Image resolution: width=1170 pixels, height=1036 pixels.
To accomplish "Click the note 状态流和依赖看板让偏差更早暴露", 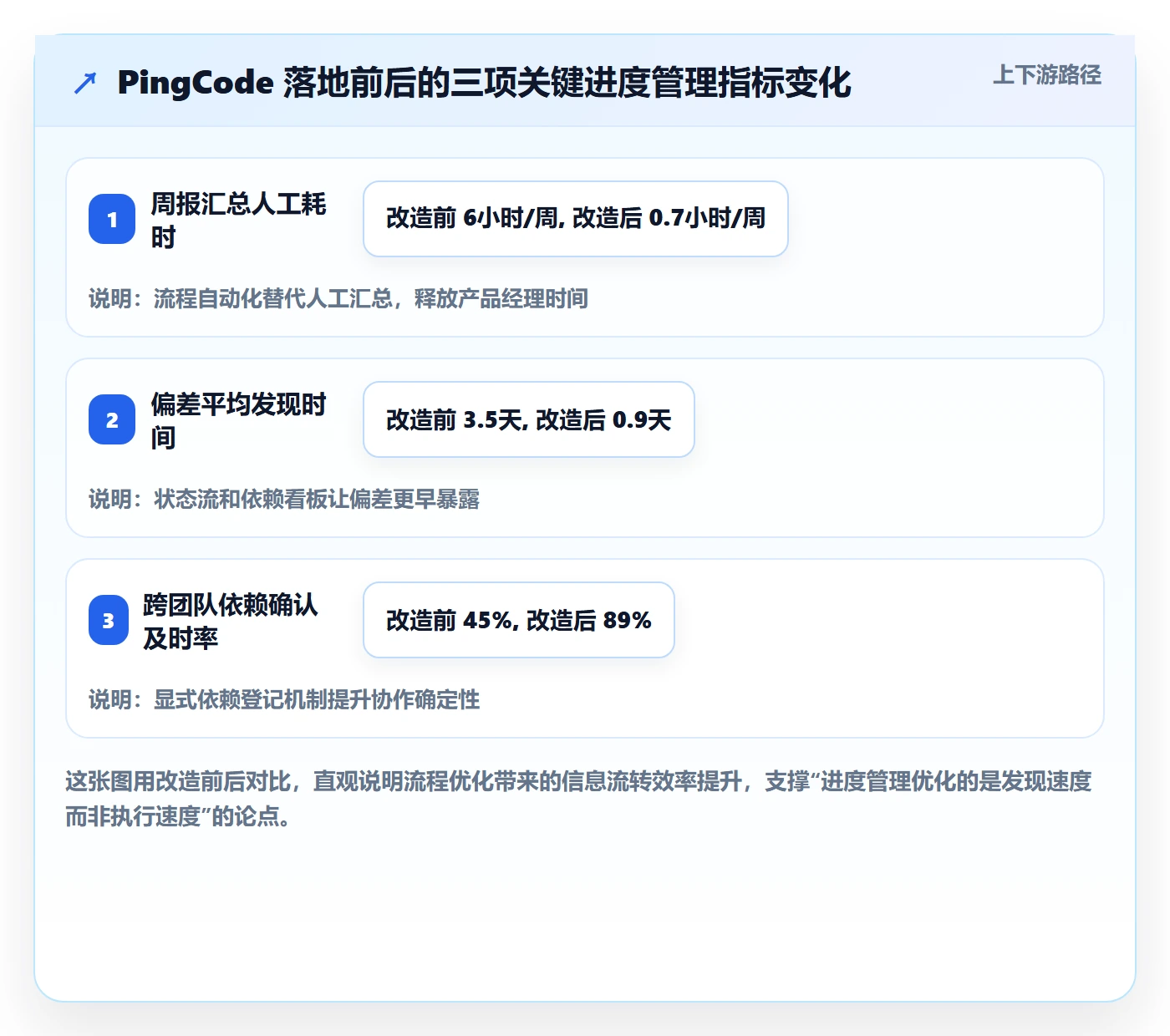I will coord(284,499).
